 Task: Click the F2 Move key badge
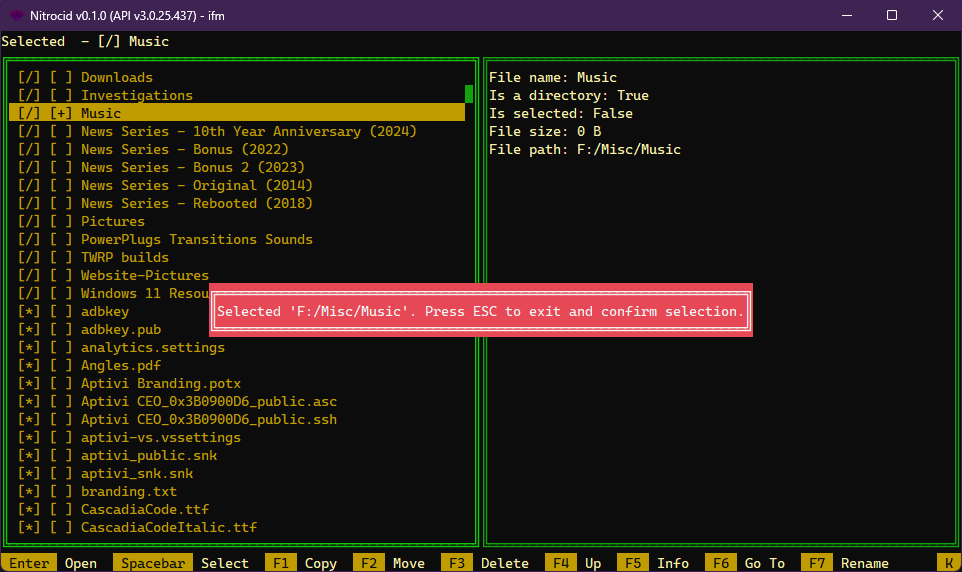point(369,563)
